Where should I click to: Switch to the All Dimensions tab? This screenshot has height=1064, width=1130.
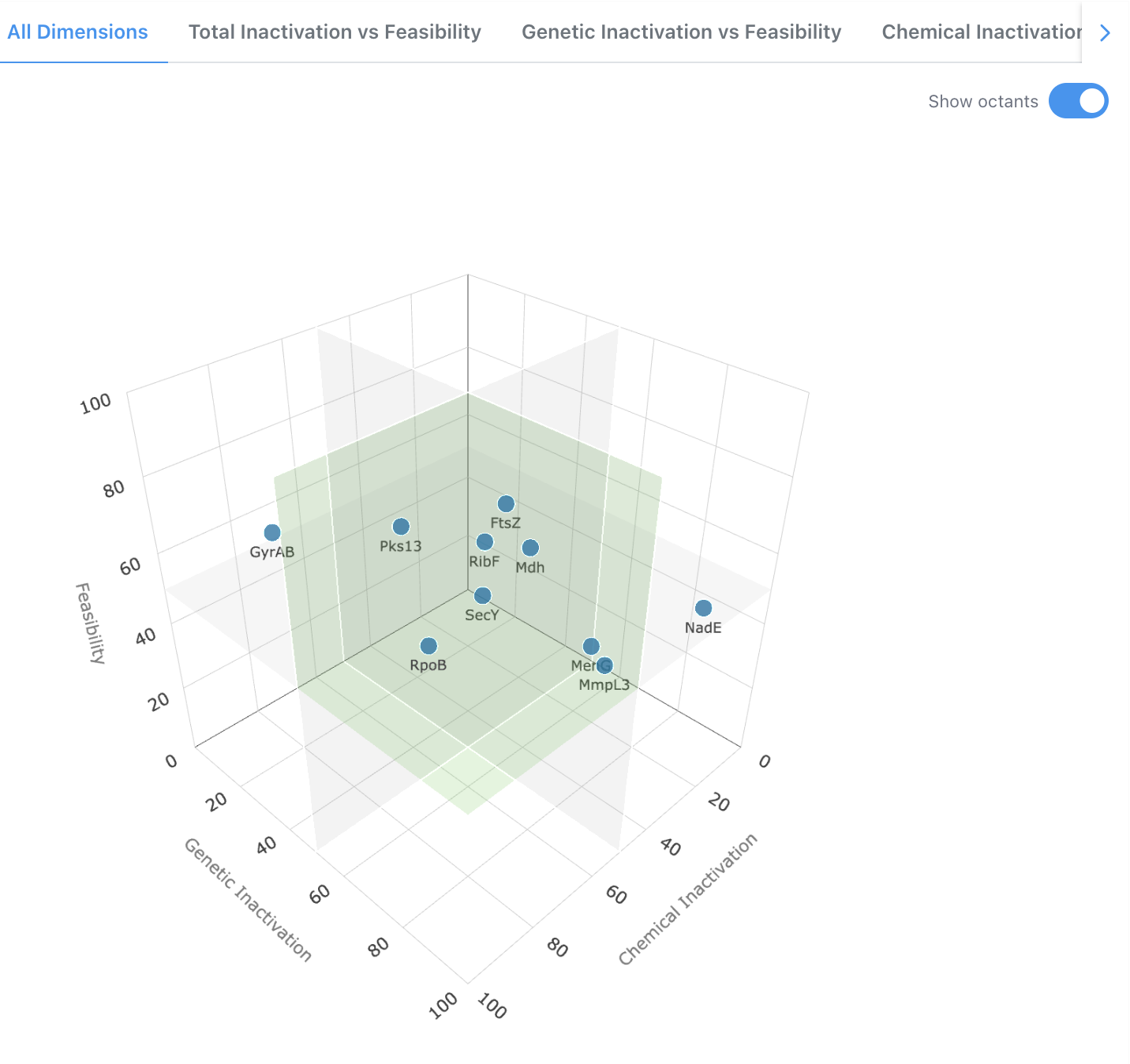pos(77,32)
